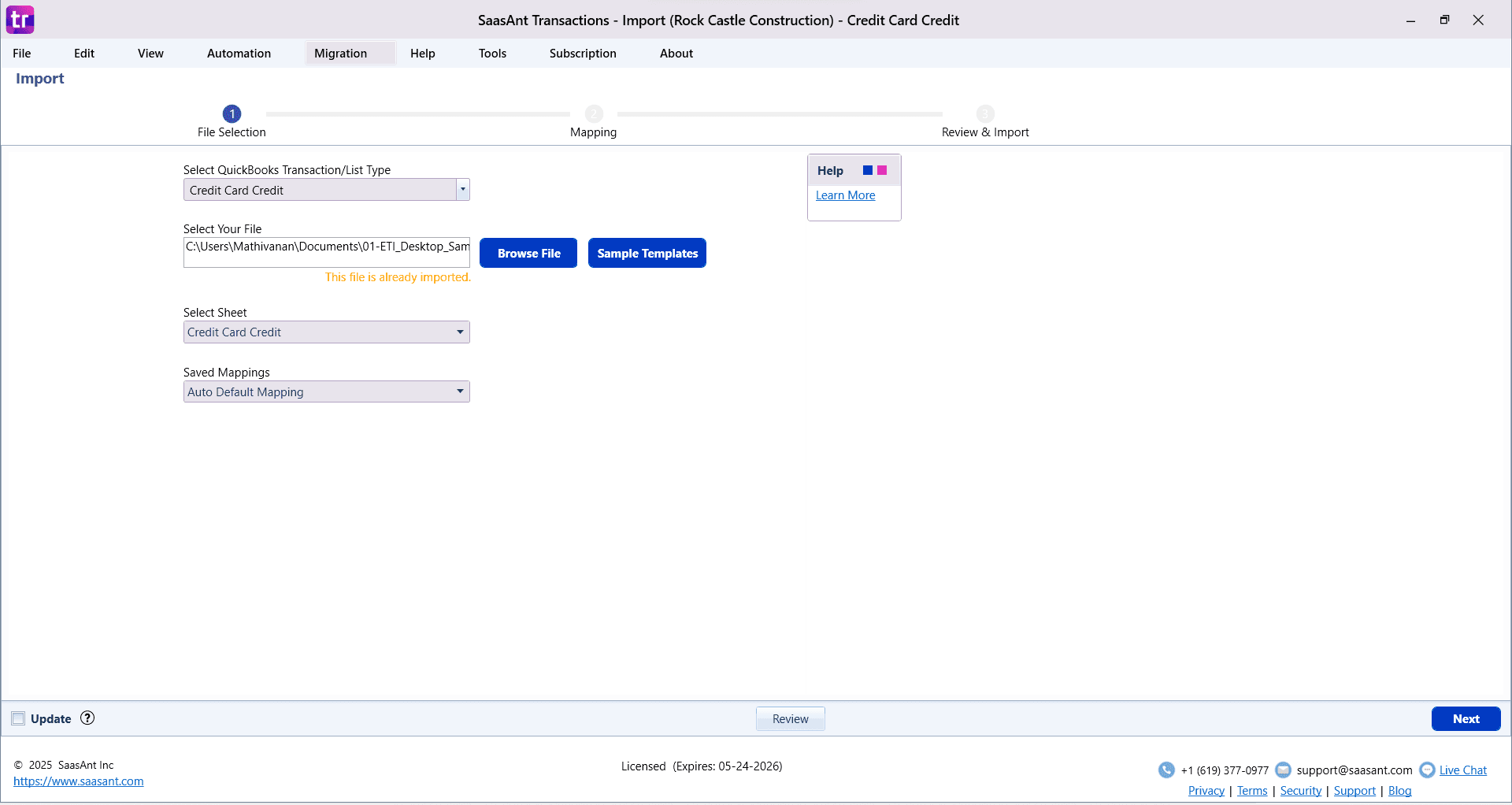
Task: Open the Blog link
Action: pos(1399,791)
